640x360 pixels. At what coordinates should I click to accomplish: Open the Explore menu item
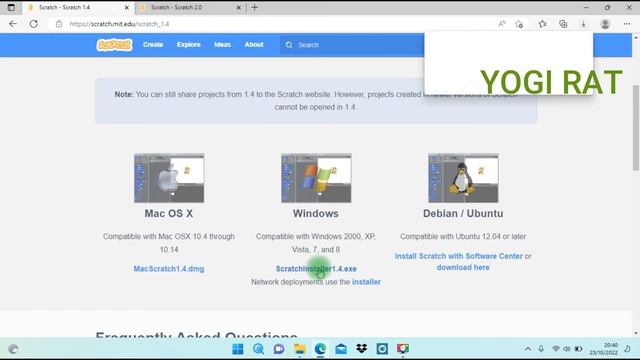pyautogui.click(x=189, y=44)
